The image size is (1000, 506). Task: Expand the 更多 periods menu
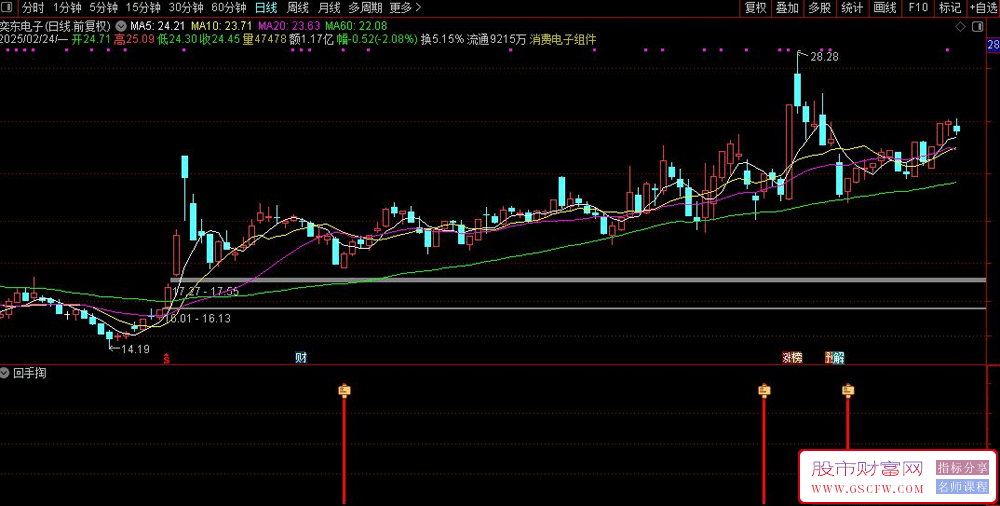pyautogui.click(x=405, y=8)
